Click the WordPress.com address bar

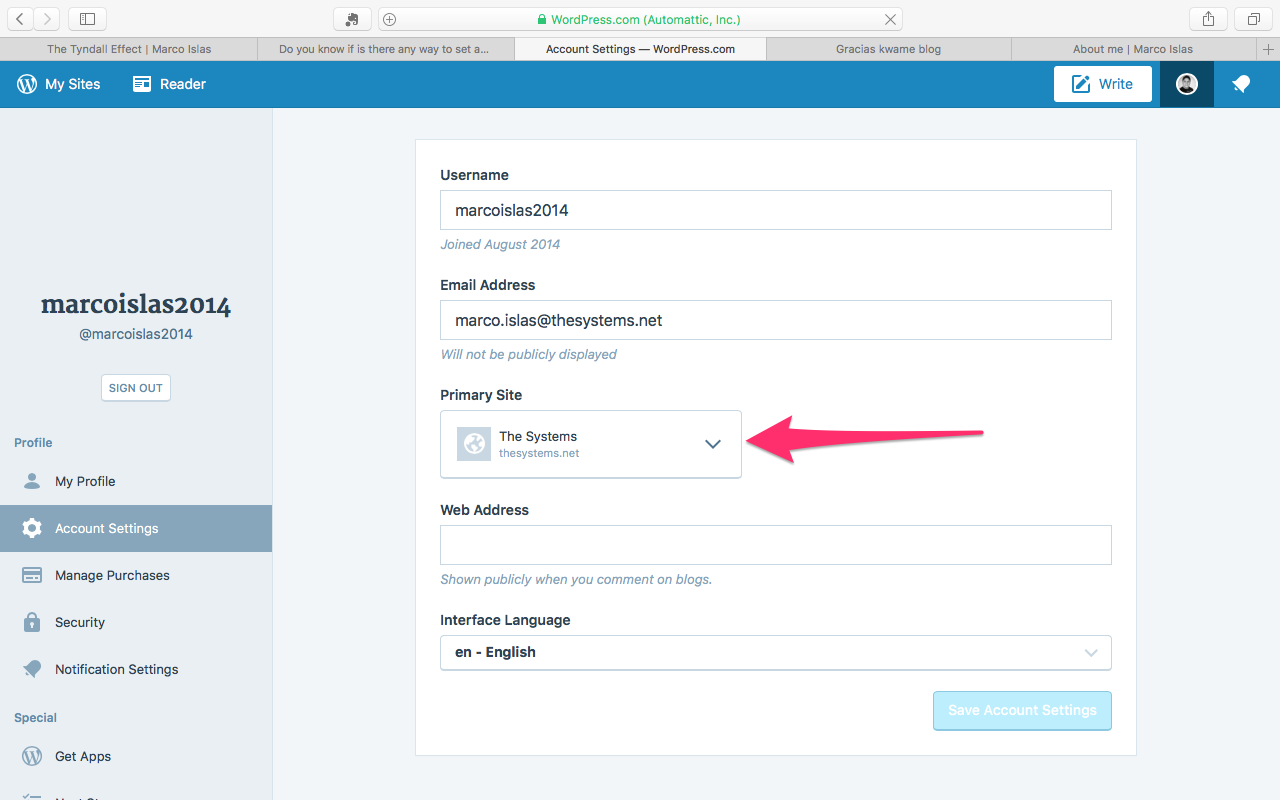pos(640,19)
